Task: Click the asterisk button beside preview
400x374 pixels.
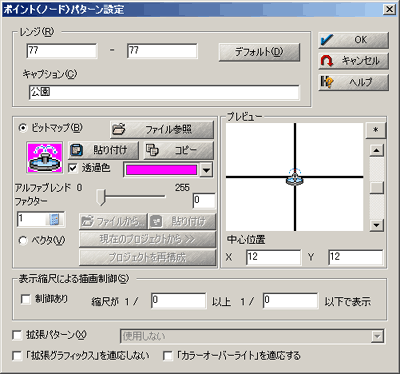Action: (376, 130)
